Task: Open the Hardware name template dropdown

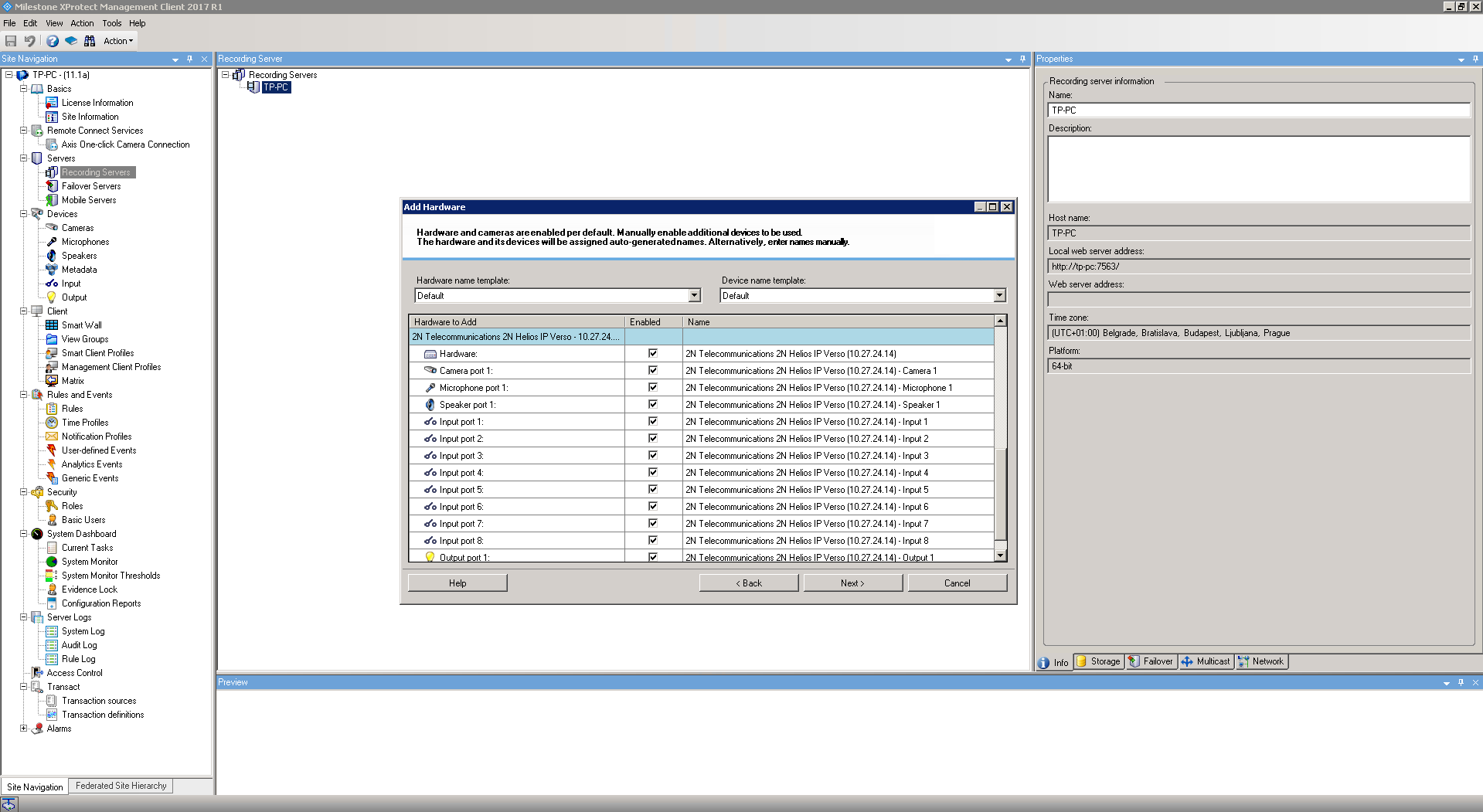Action: [x=694, y=296]
